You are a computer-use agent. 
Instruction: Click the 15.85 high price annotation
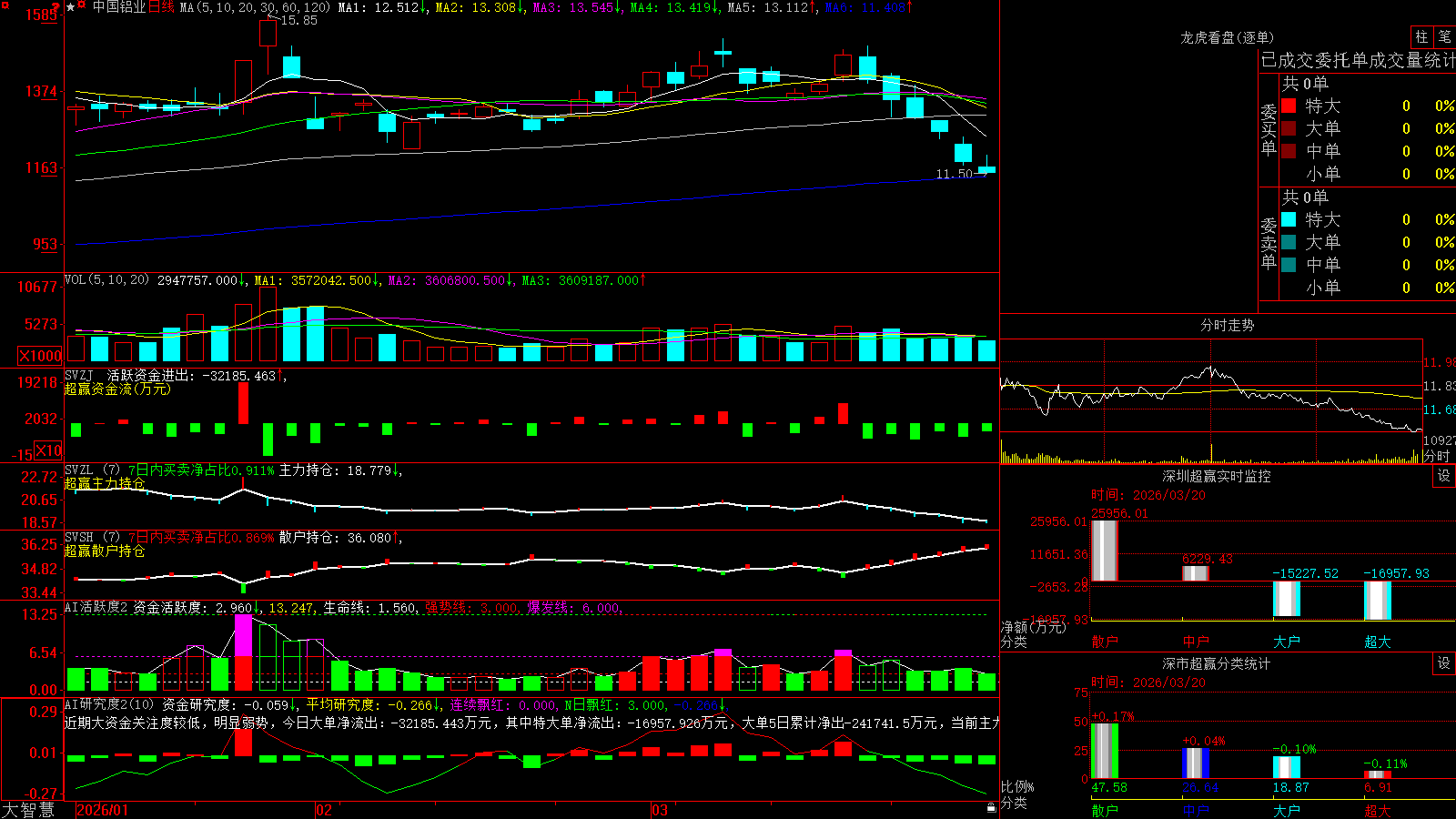pyautogui.click(x=298, y=20)
